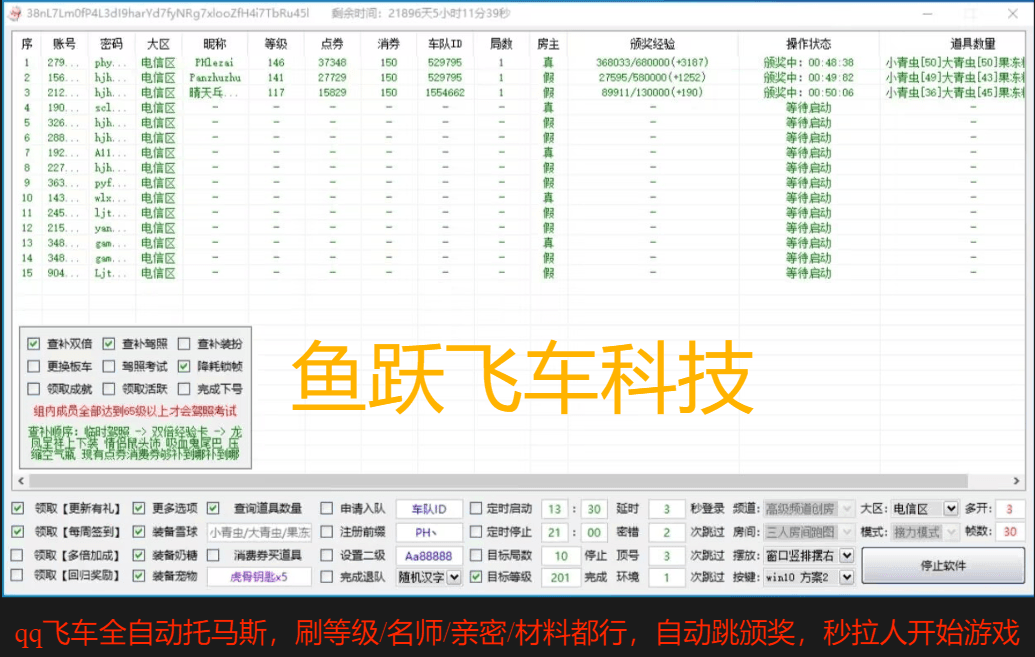Click the 操作状态 column header
The height and width of the screenshot is (657, 1035).
click(x=809, y=44)
